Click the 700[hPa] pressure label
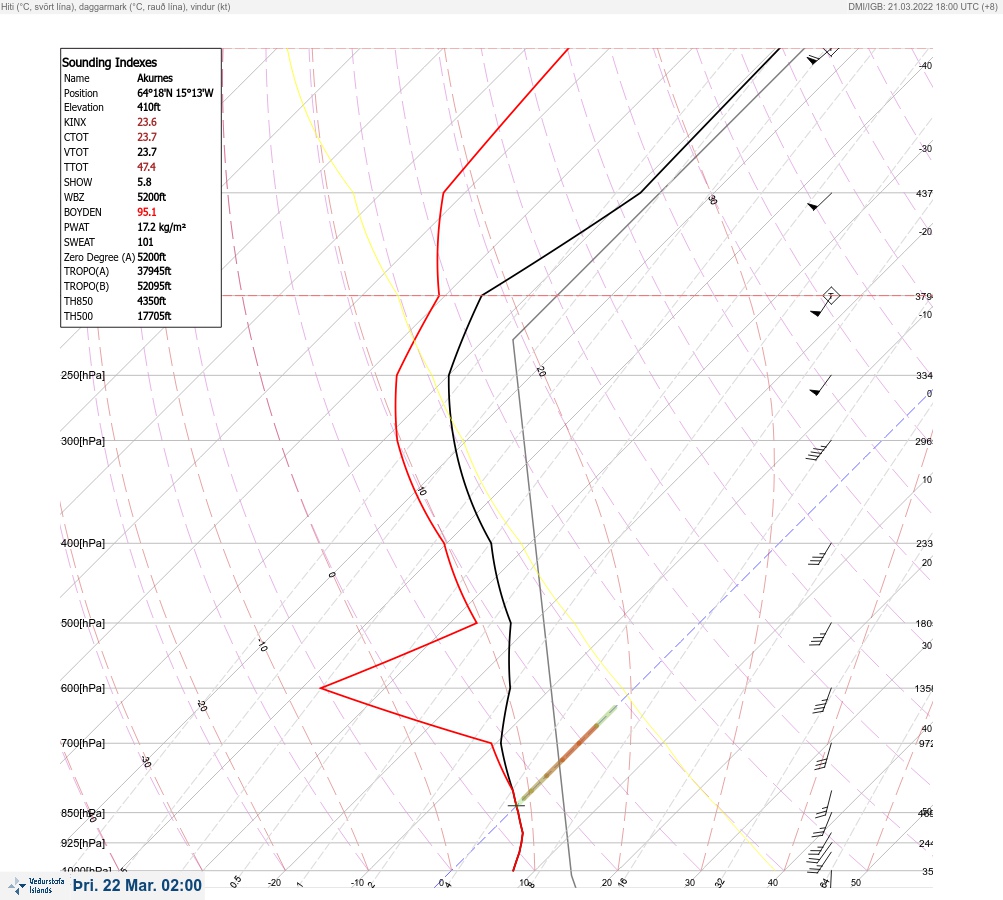Screen dimensions: 1003x900 [x=83, y=743]
